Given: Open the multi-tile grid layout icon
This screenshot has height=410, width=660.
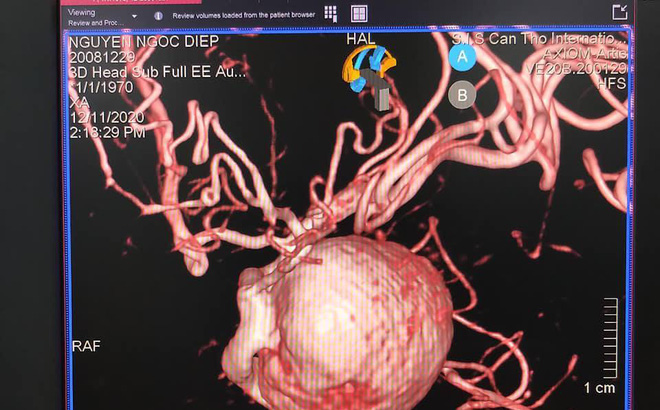Looking at the screenshot, I should click(x=331, y=13).
